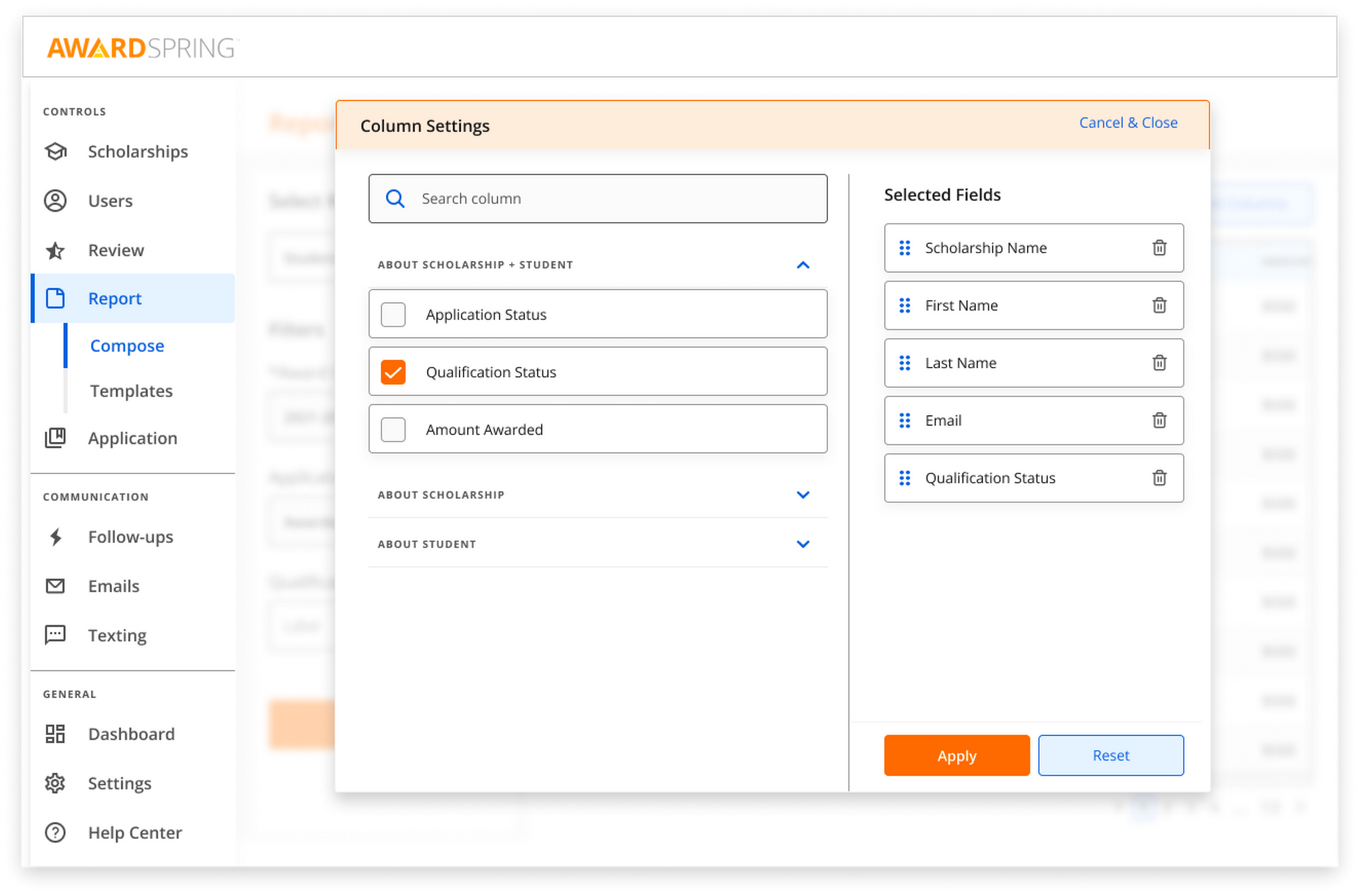This screenshot has height=896, width=1360.
Task: Select the Scholarships sidebar icon
Action: pos(55,152)
